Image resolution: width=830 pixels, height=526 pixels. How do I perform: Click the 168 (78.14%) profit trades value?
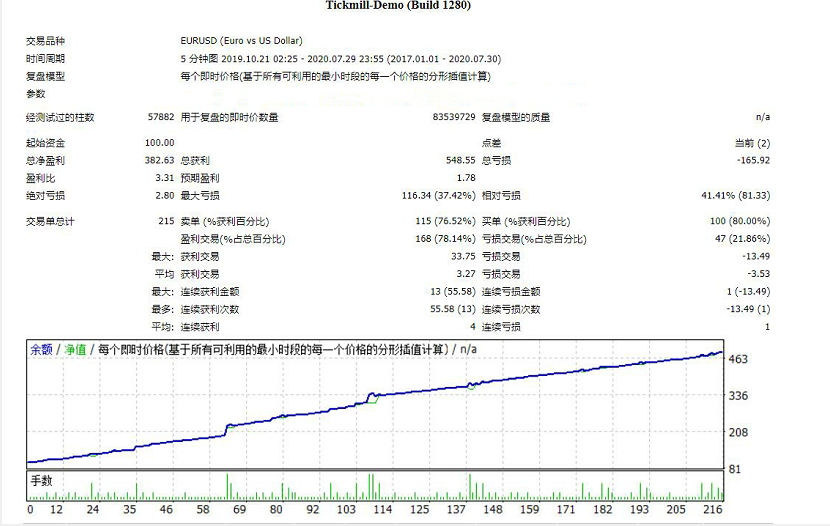445,239
